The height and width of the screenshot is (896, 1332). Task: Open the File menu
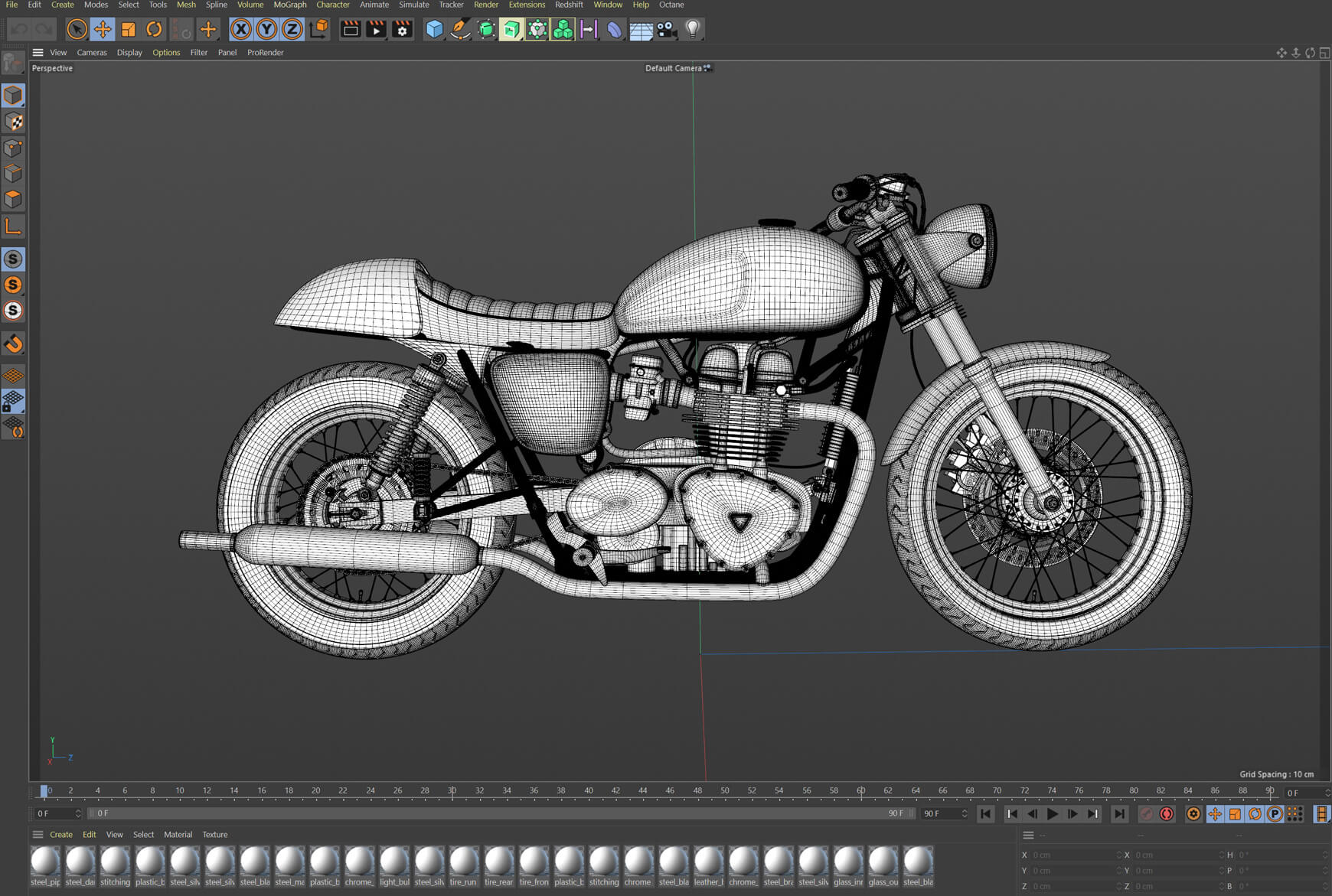pyautogui.click(x=11, y=5)
